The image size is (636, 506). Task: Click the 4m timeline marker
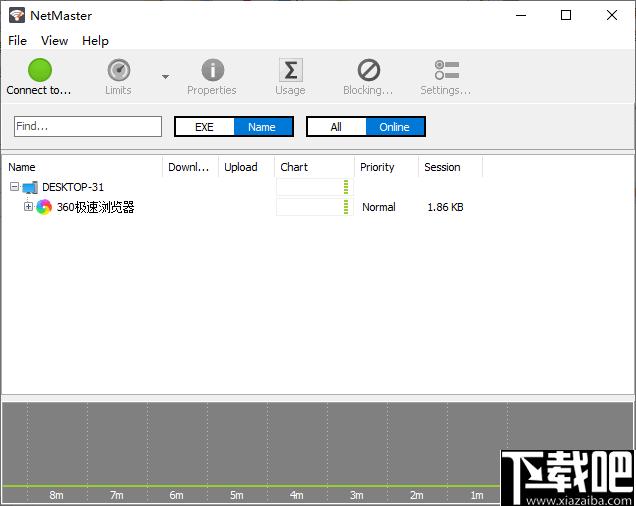click(x=297, y=495)
